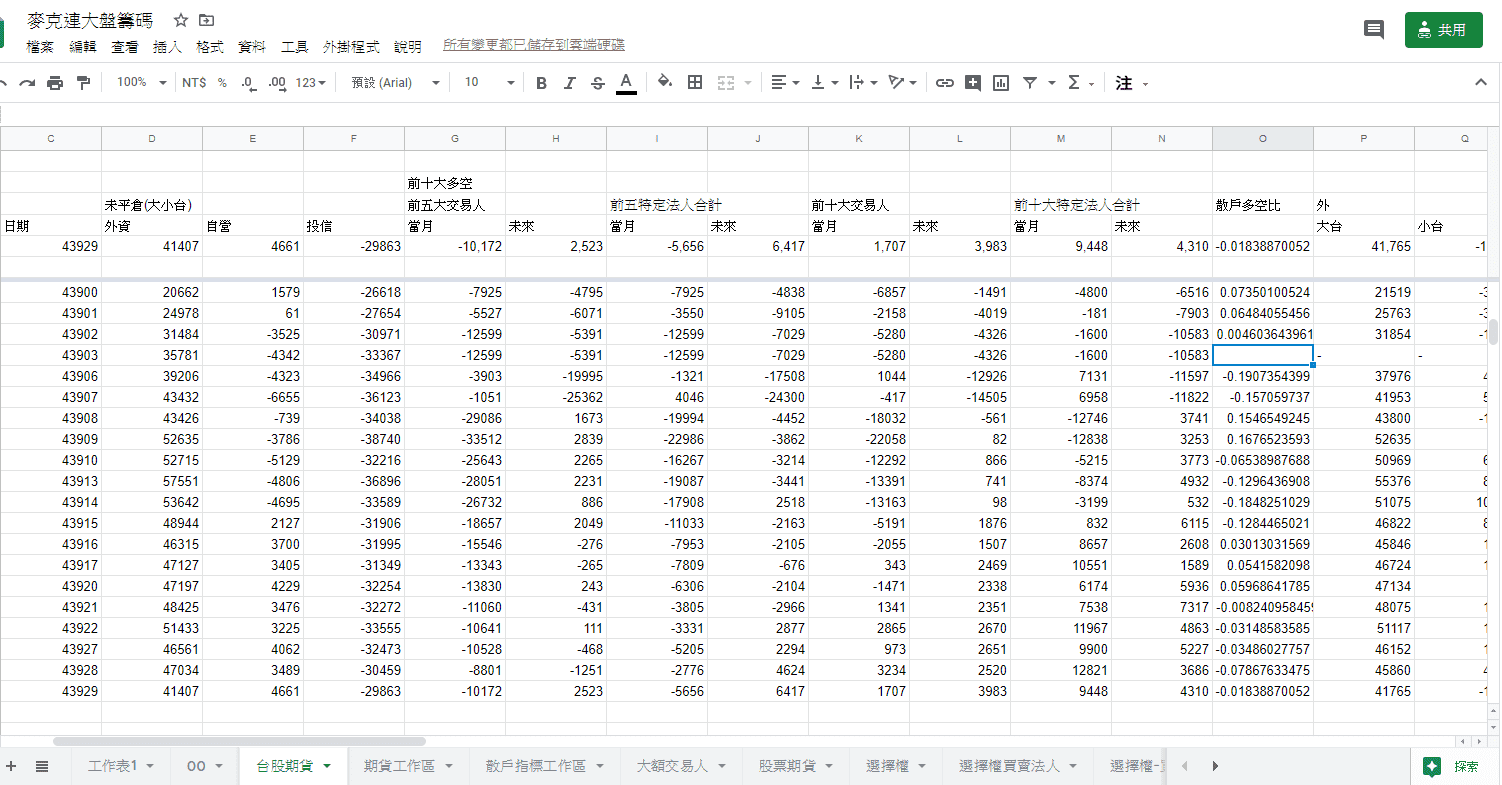Image resolution: width=1502 pixels, height=785 pixels.
Task: Open the comment history icon
Action: [x=1374, y=30]
